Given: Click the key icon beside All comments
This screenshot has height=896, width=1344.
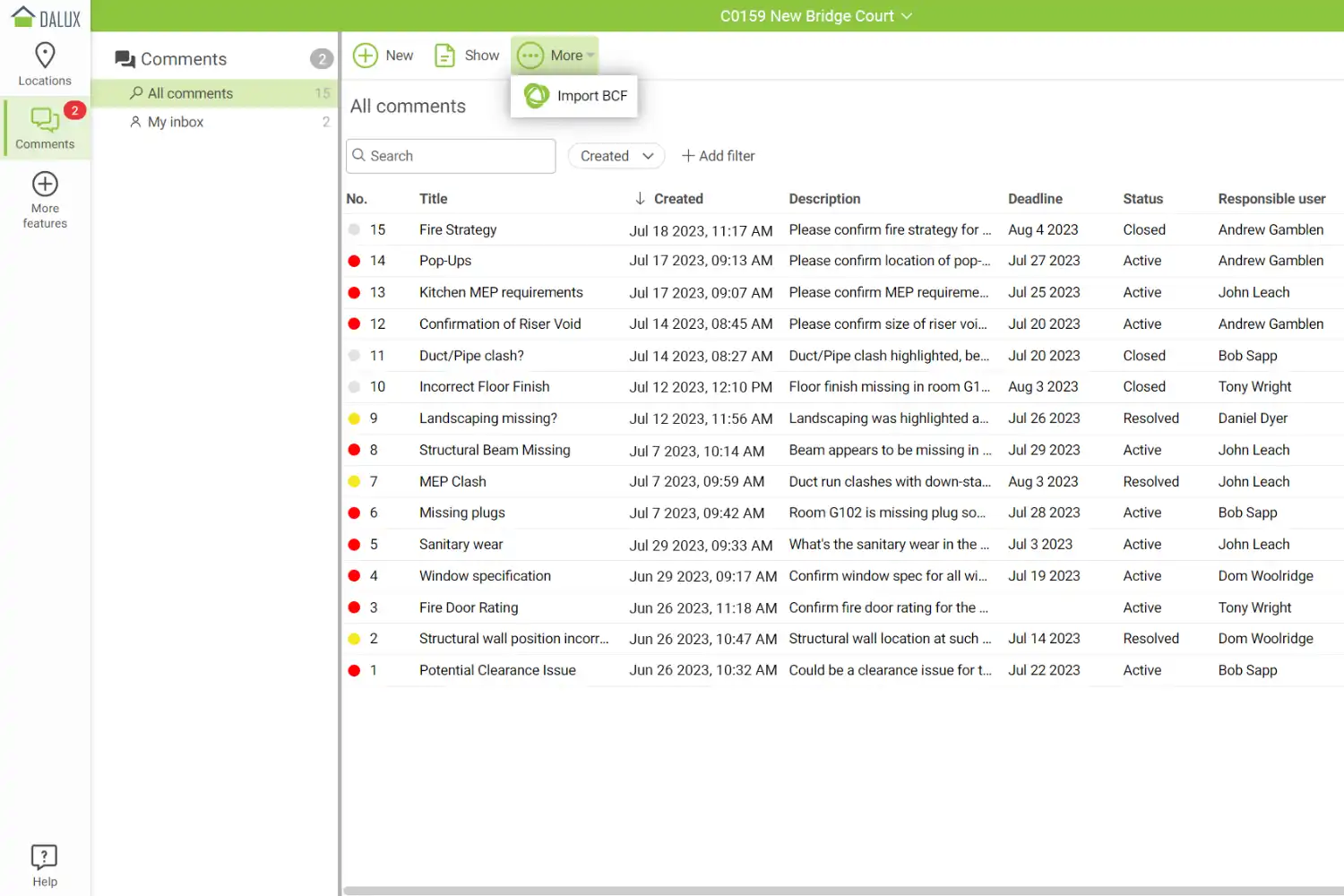Looking at the screenshot, I should (x=136, y=93).
